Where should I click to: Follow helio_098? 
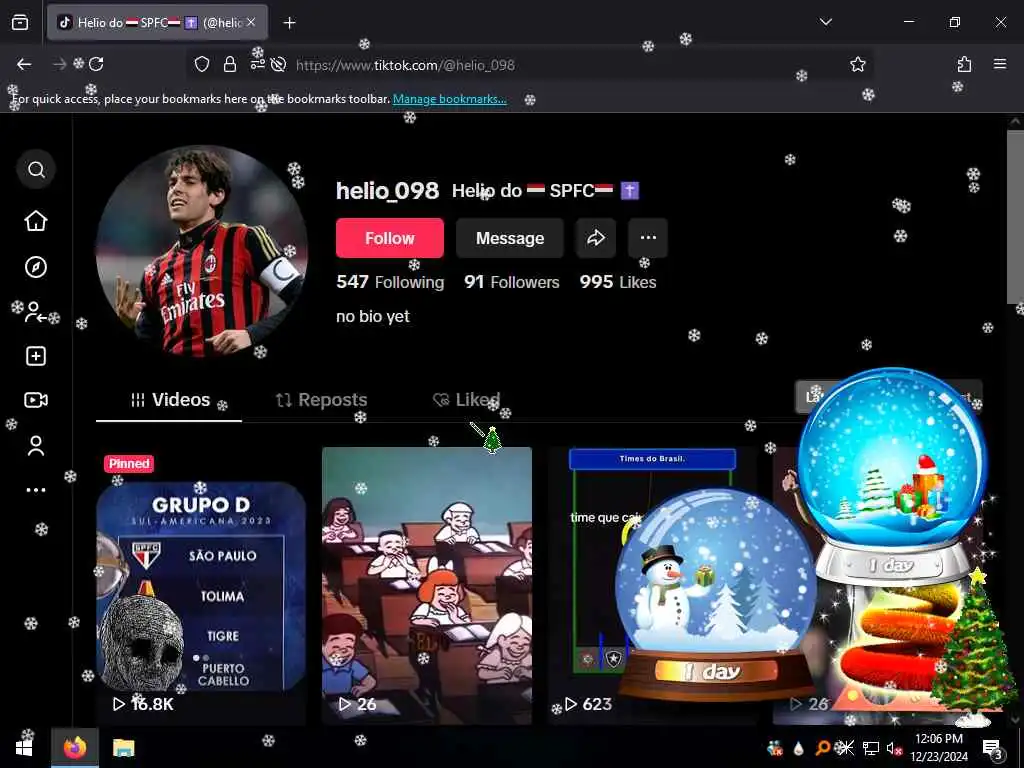click(390, 238)
